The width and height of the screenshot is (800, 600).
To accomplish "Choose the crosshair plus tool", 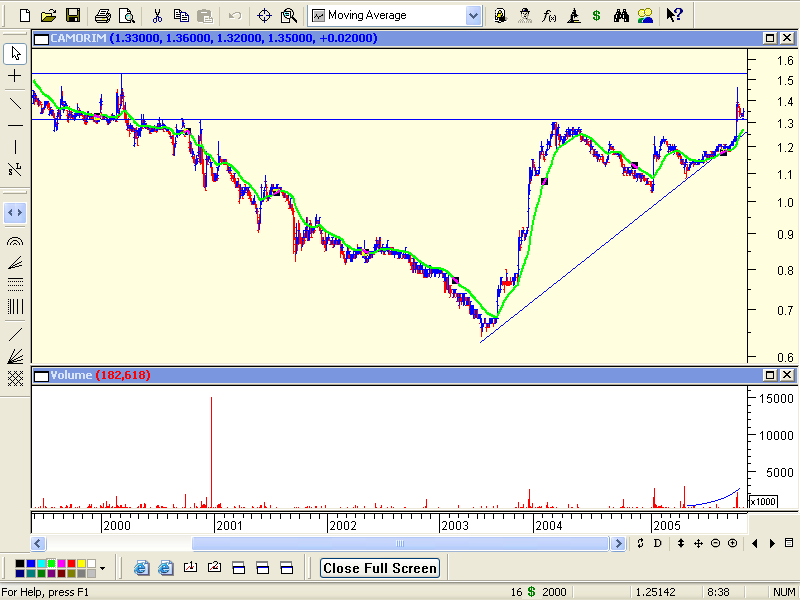I will (x=15, y=76).
